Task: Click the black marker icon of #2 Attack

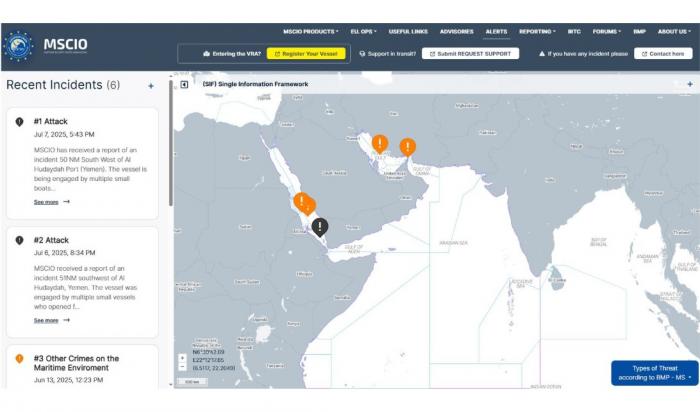Action: (x=19, y=240)
